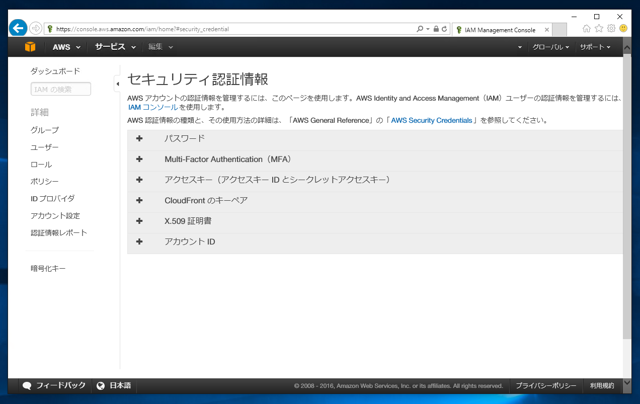640x404 pixels.
Task: Click the browser address bar URL
Action: tap(142, 29)
